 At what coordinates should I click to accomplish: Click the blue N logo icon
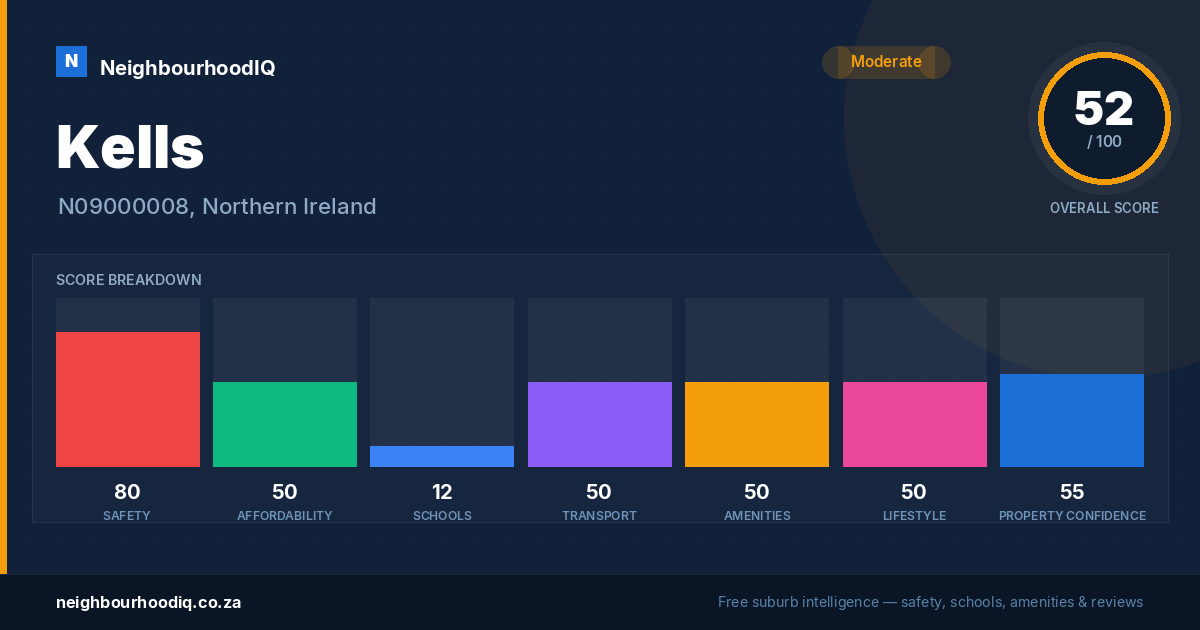point(71,61)
